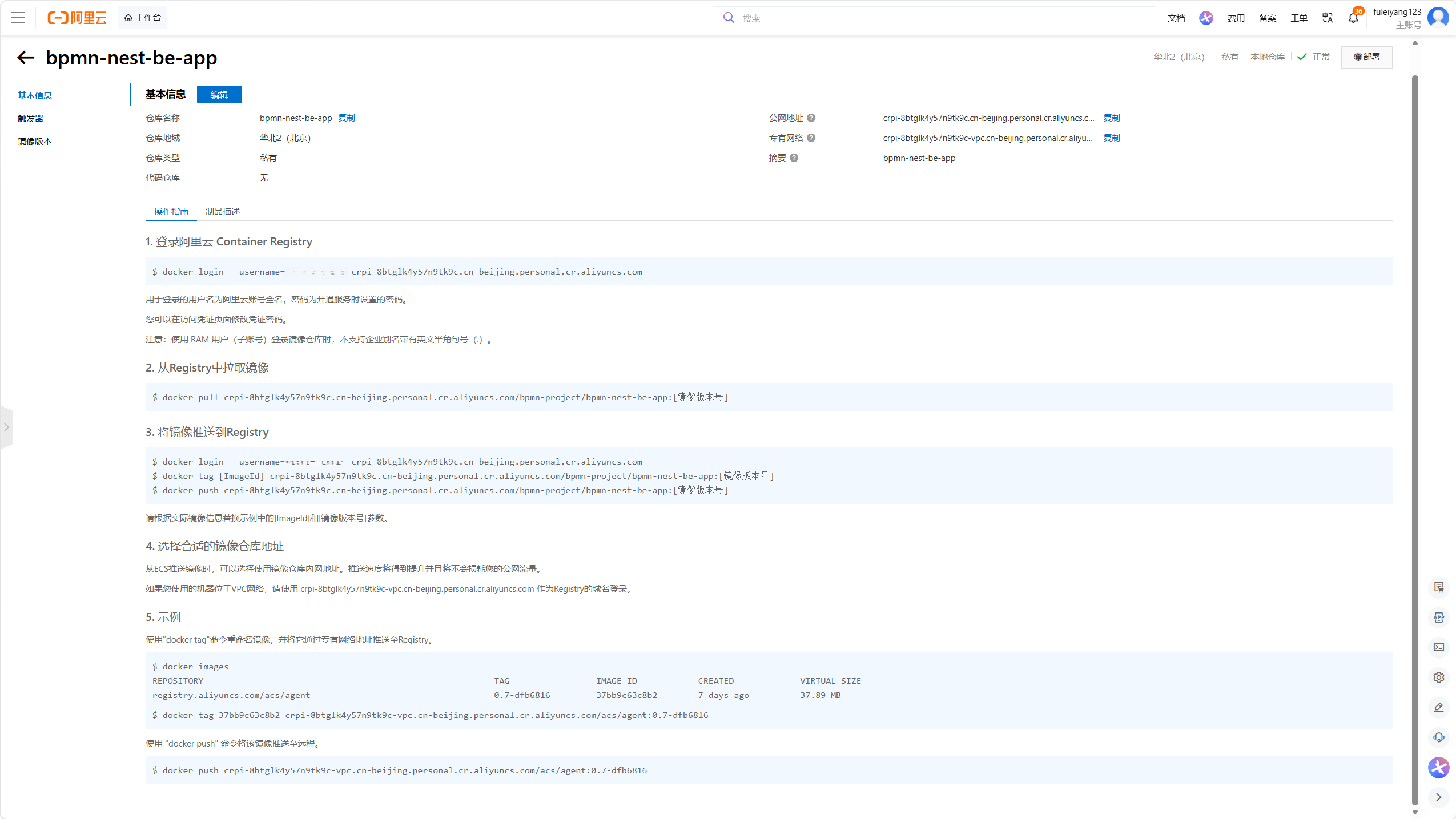
Task: Open the settings gear in right toolbar
Action: tap(1439, 677)
